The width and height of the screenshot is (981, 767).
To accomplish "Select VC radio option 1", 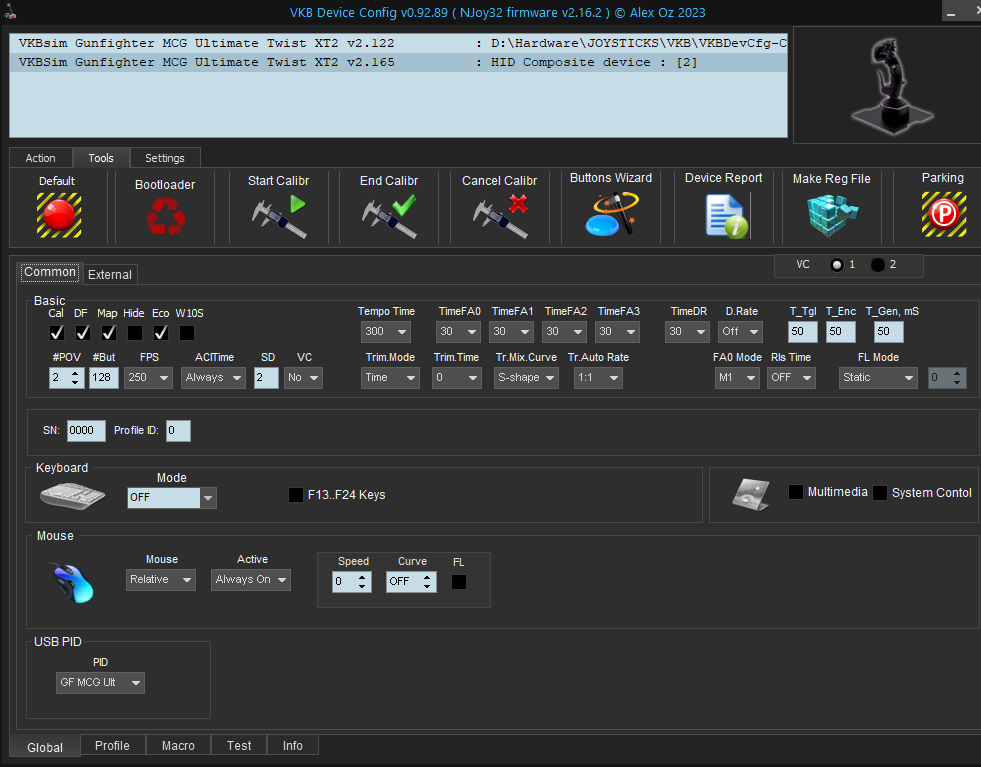I will pyautogui.click(x=836, y=265).
